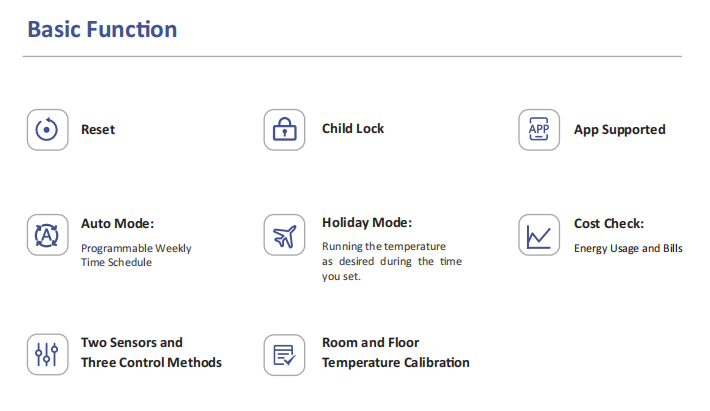The height and width of the screenshot is (411, 710).
Task: Select the temperature calibration checklist icon
Action: pos(284,355)
